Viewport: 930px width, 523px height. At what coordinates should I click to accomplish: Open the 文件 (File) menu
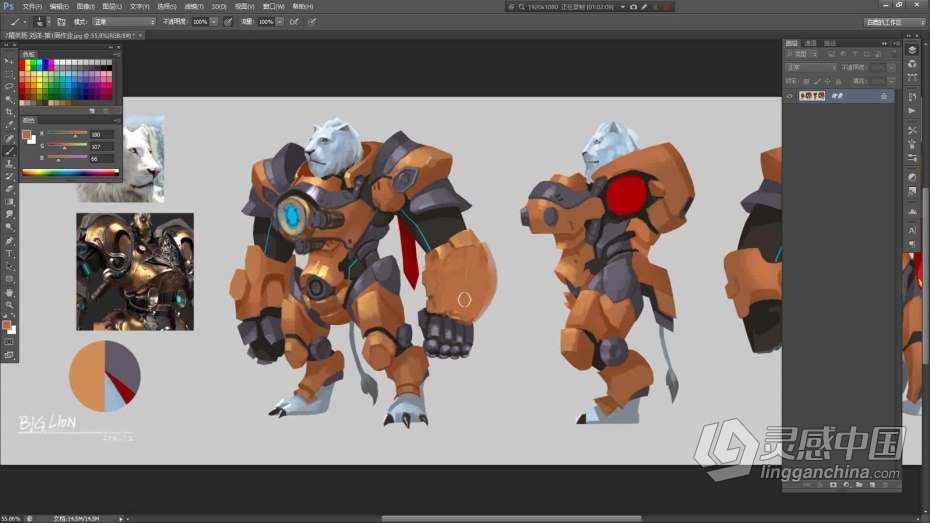[x=32, y=7]
